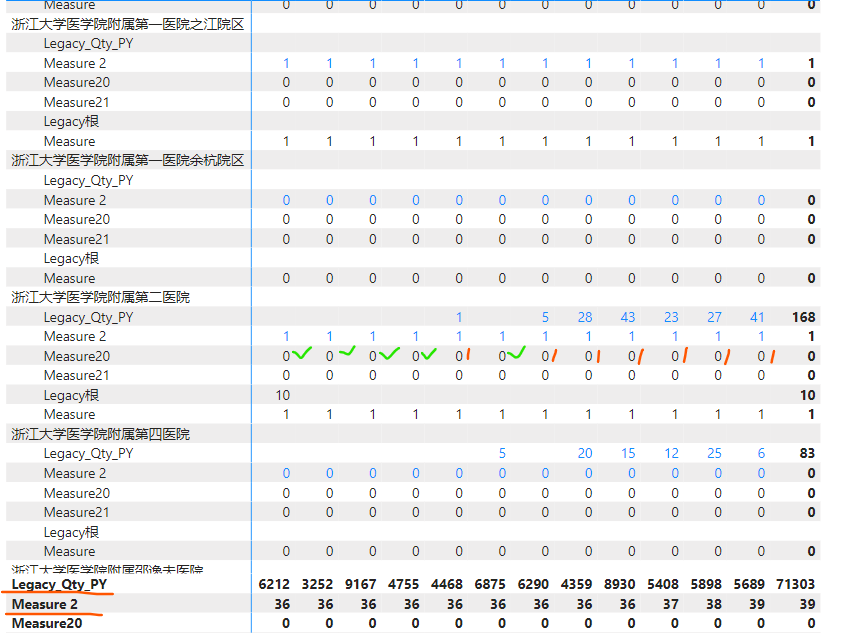Select the value 6 in 第四医院 Legacy_Qty_PY

[x=761, y=454]
